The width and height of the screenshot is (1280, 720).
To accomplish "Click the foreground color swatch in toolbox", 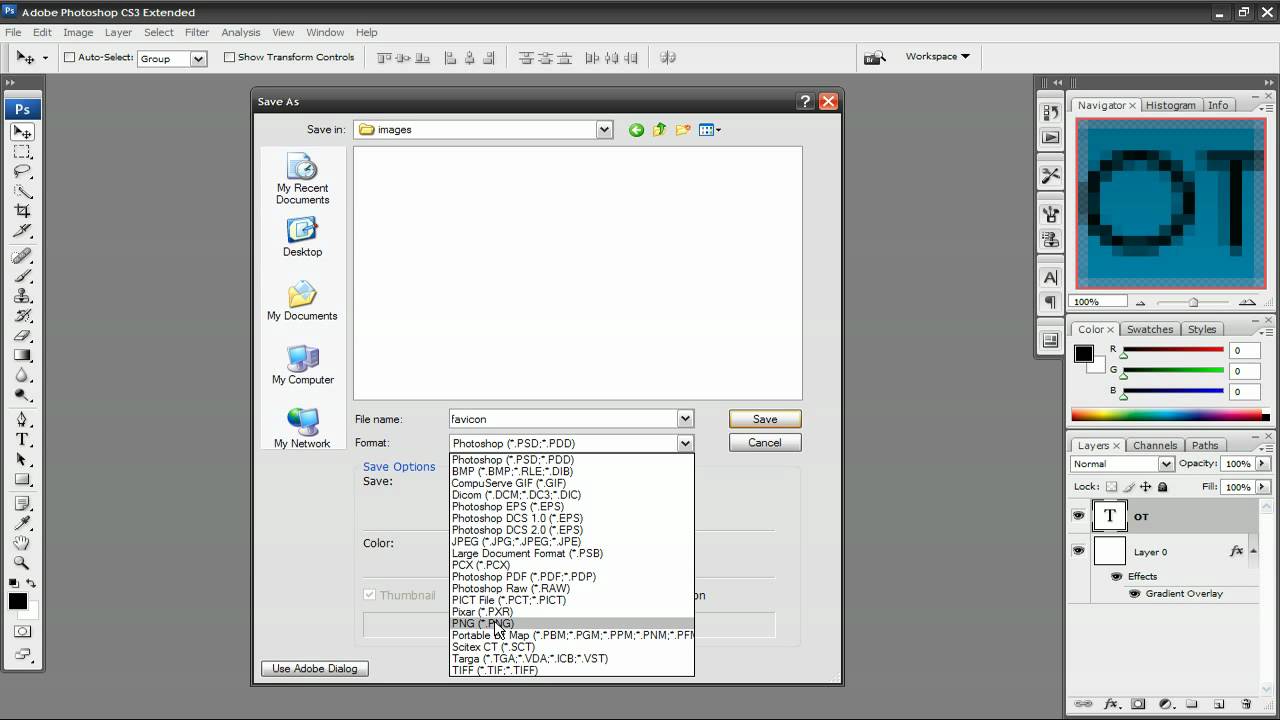I will tap(18, 601).
